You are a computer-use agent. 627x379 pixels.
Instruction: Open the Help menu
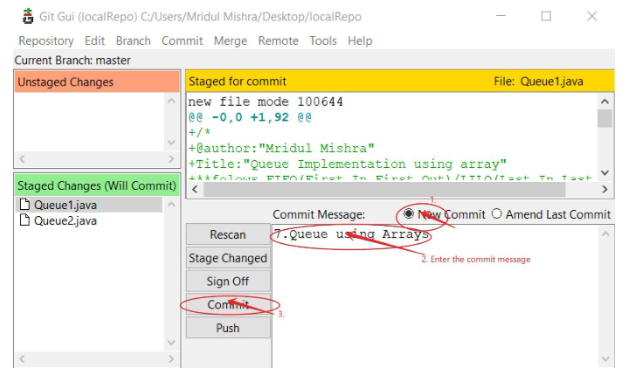(x=360, y=41)
